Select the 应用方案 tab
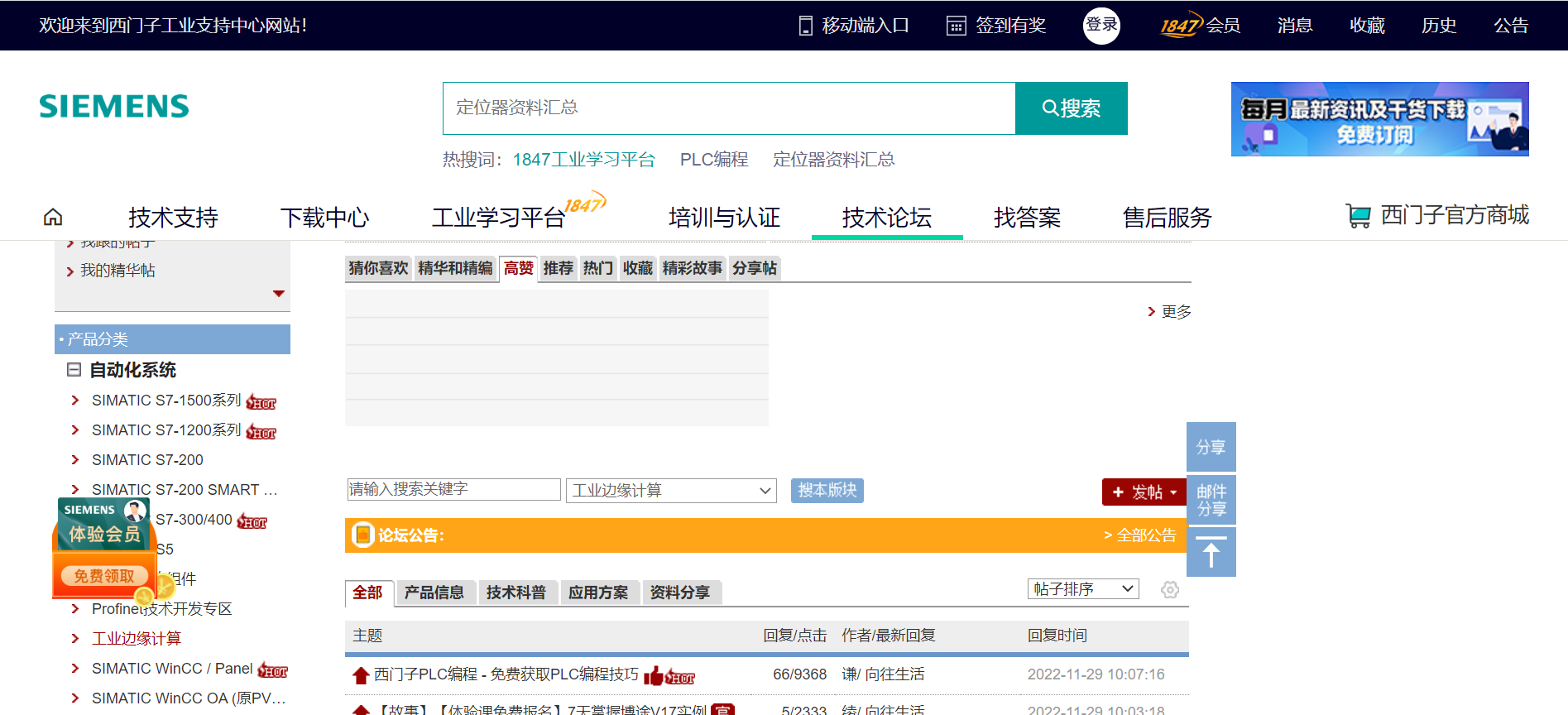This screenshot has height=715, width=1568. (x=598, y=593)
